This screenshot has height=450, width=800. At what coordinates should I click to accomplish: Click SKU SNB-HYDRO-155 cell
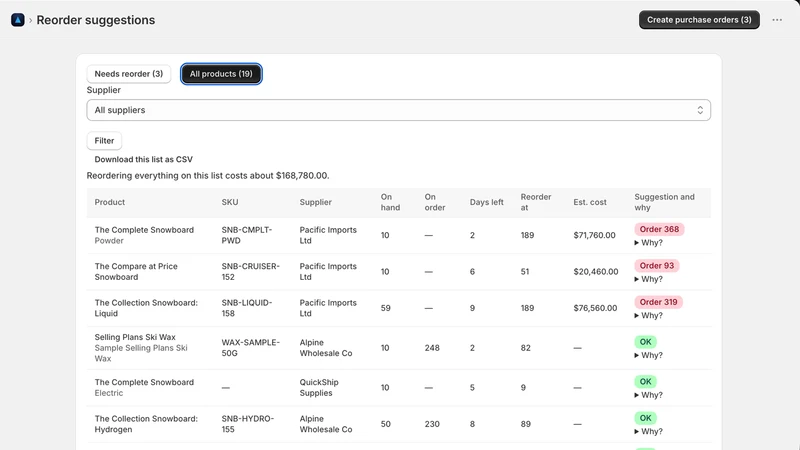pos(247,424)
